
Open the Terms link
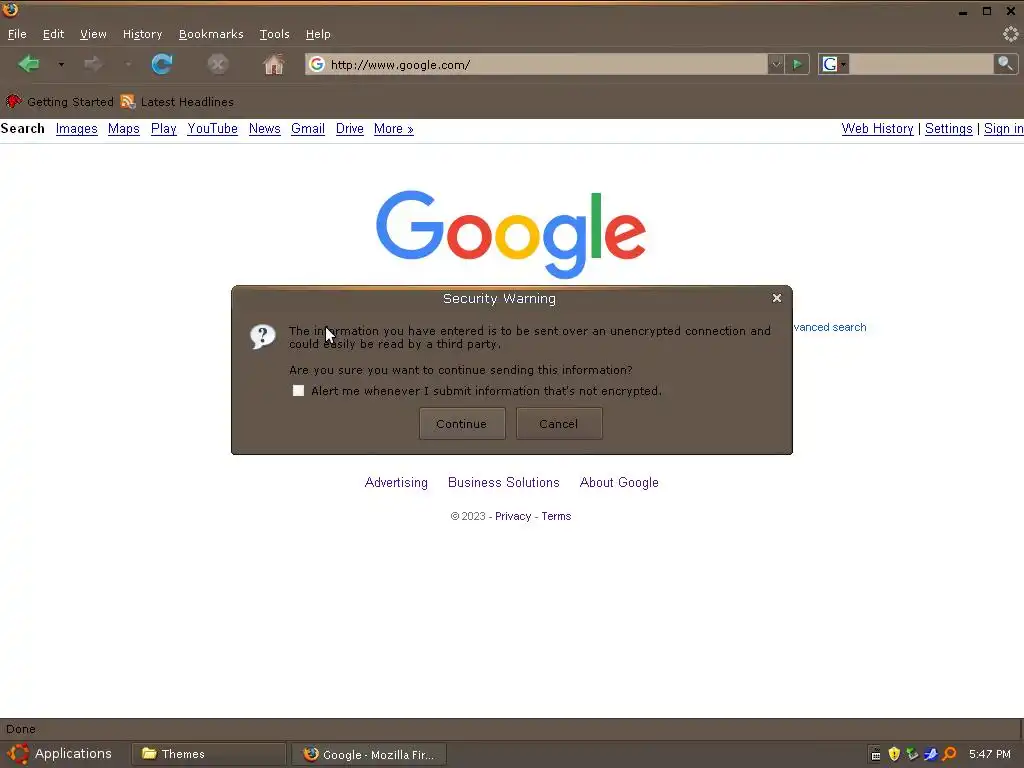click(556, 516)
